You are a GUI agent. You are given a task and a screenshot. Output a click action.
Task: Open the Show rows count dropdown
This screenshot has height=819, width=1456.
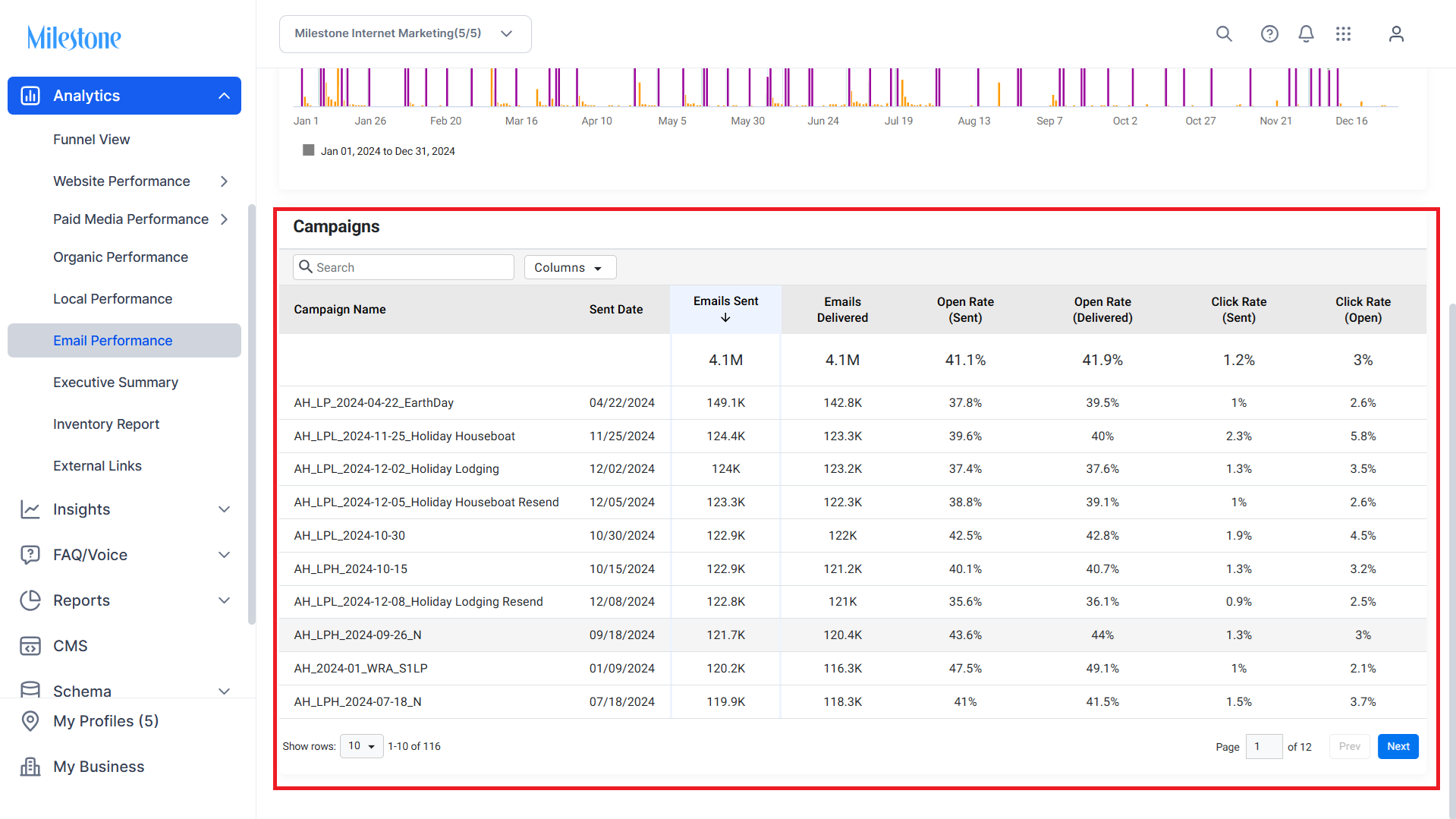click(x=362, y=746)
